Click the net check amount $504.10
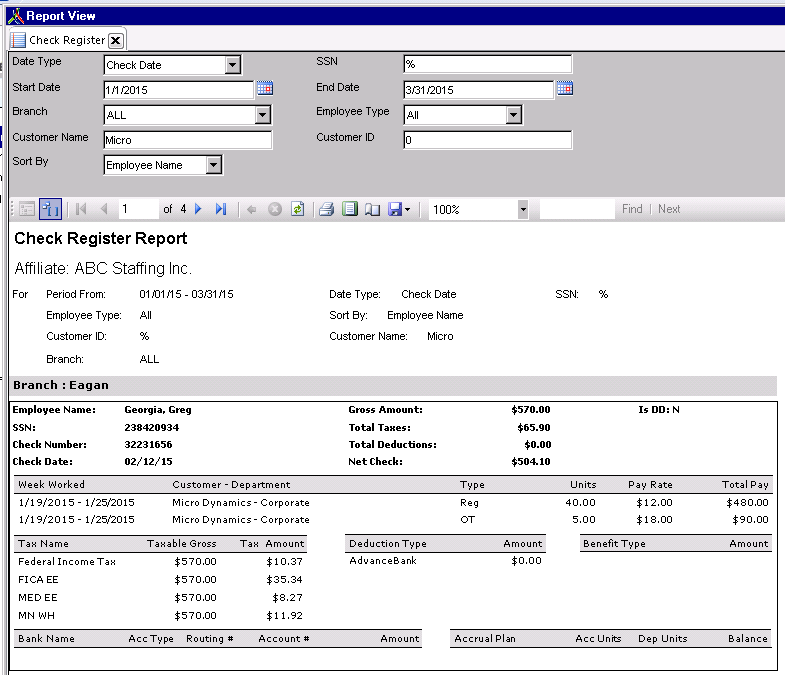This screenshot has width=785, height=675. coord(531,461)
